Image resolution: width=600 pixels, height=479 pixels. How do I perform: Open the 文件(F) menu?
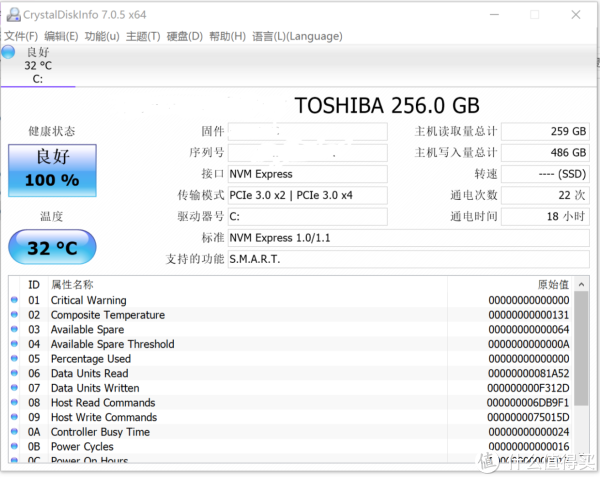pyautogui.click(x=21, y=36)
